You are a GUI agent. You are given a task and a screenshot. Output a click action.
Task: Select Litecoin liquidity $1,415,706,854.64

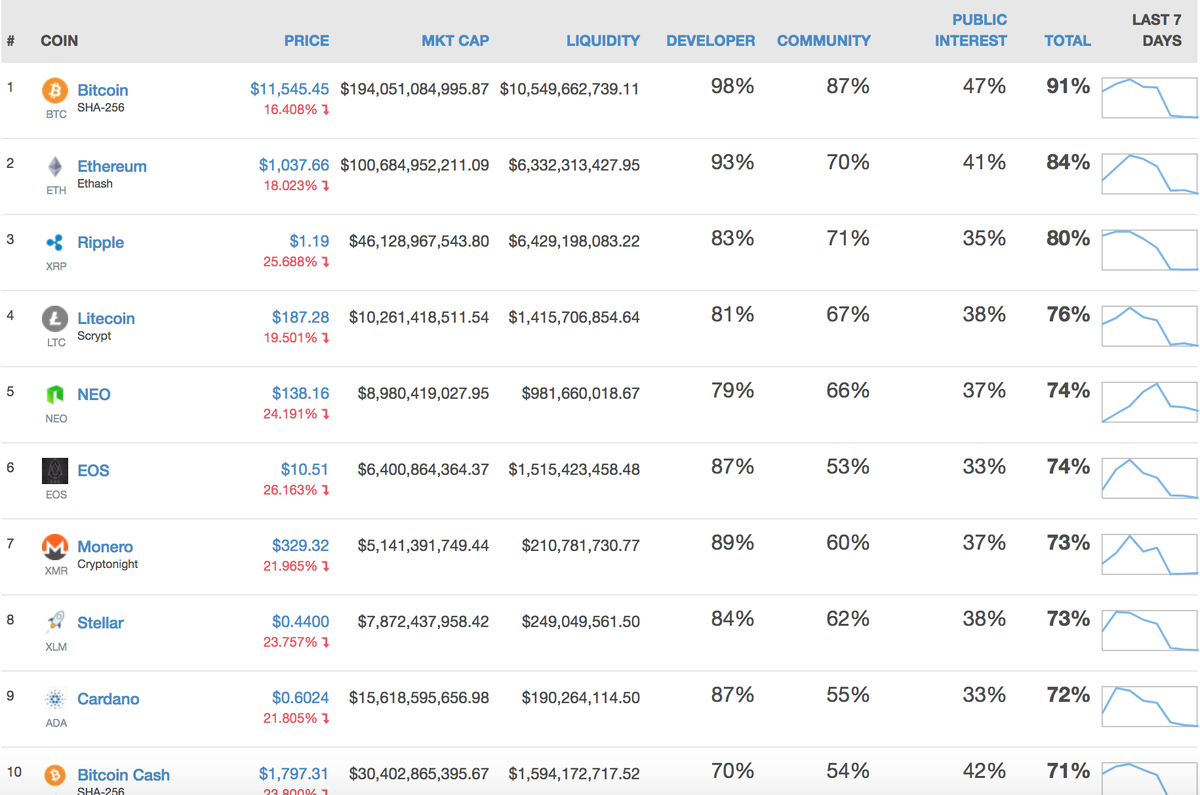(574, 317)
